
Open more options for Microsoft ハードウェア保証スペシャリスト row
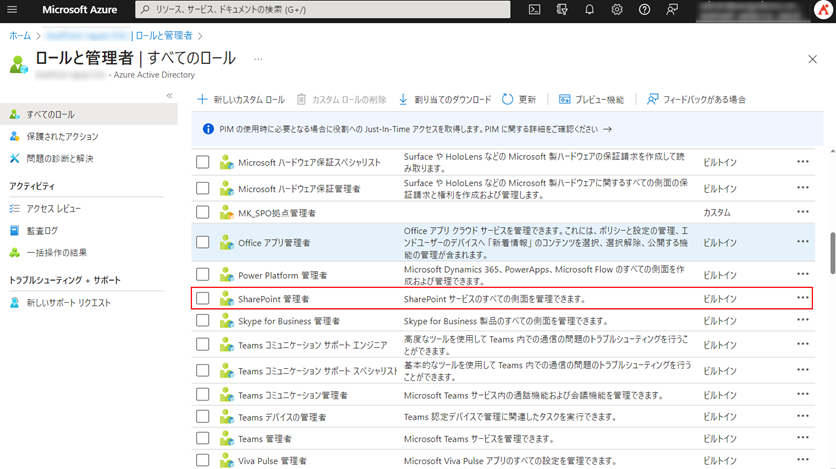[x=802, y=161]
